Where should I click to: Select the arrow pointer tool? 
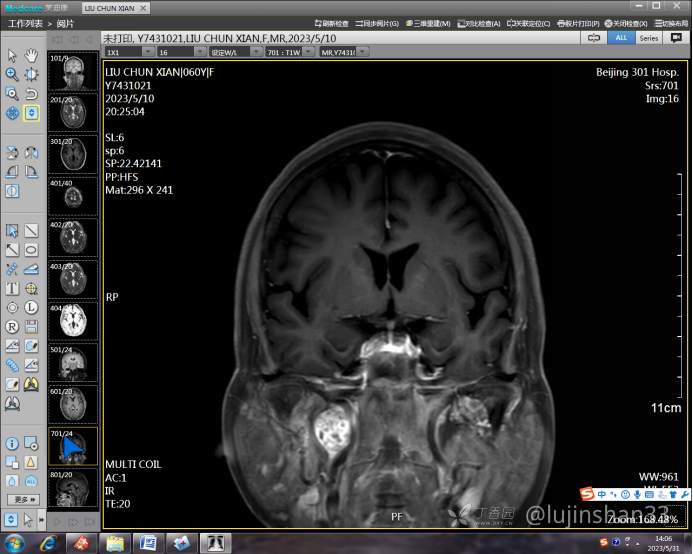click(12, 55)
